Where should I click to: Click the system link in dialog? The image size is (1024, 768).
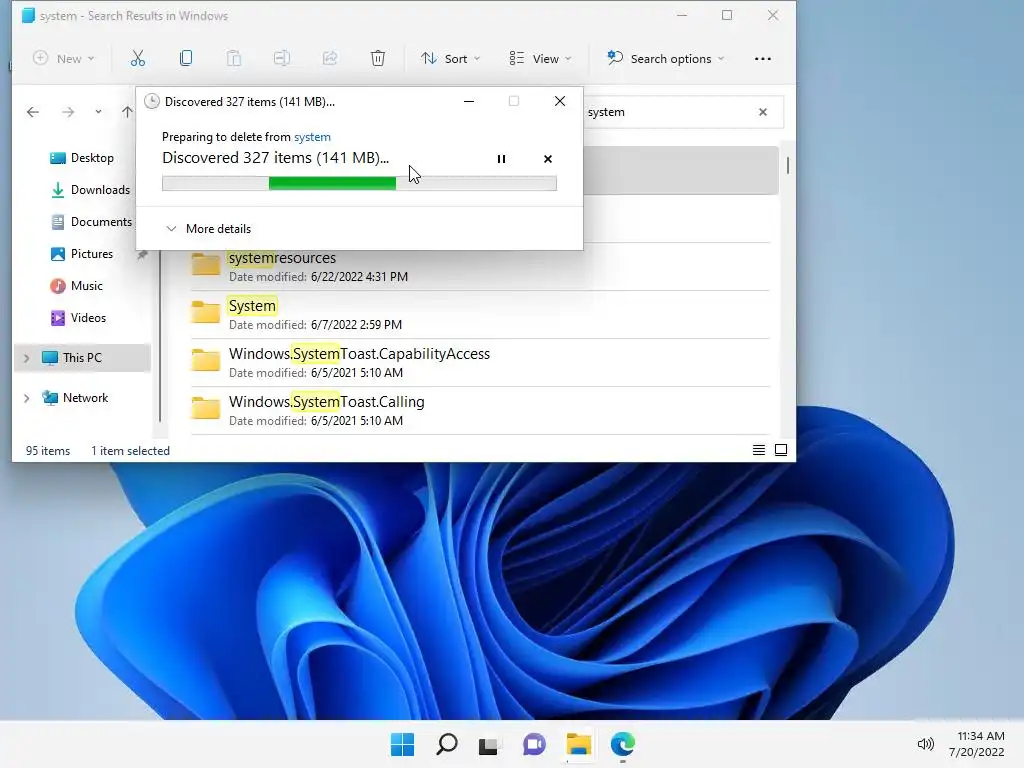pyautogui.click(x=312, y=137)
